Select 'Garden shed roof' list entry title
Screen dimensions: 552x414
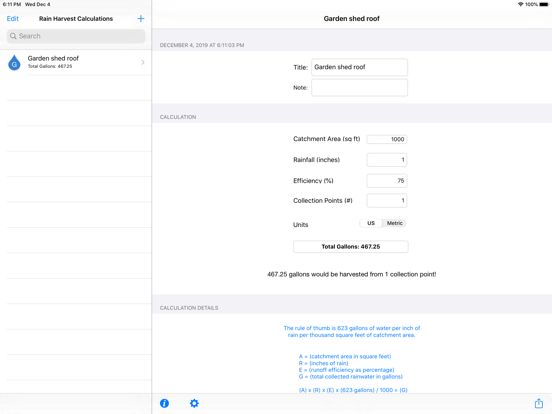click(53, 58)
